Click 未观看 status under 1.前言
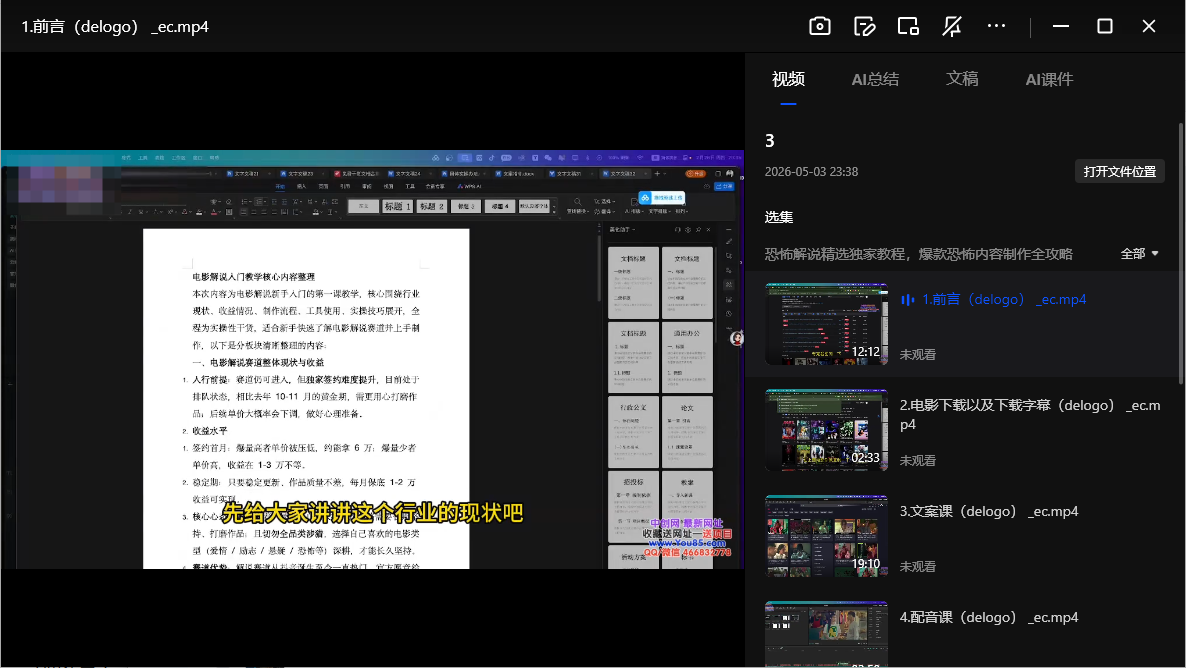This screenshot has width=1186, height=668. pos(917,354)
